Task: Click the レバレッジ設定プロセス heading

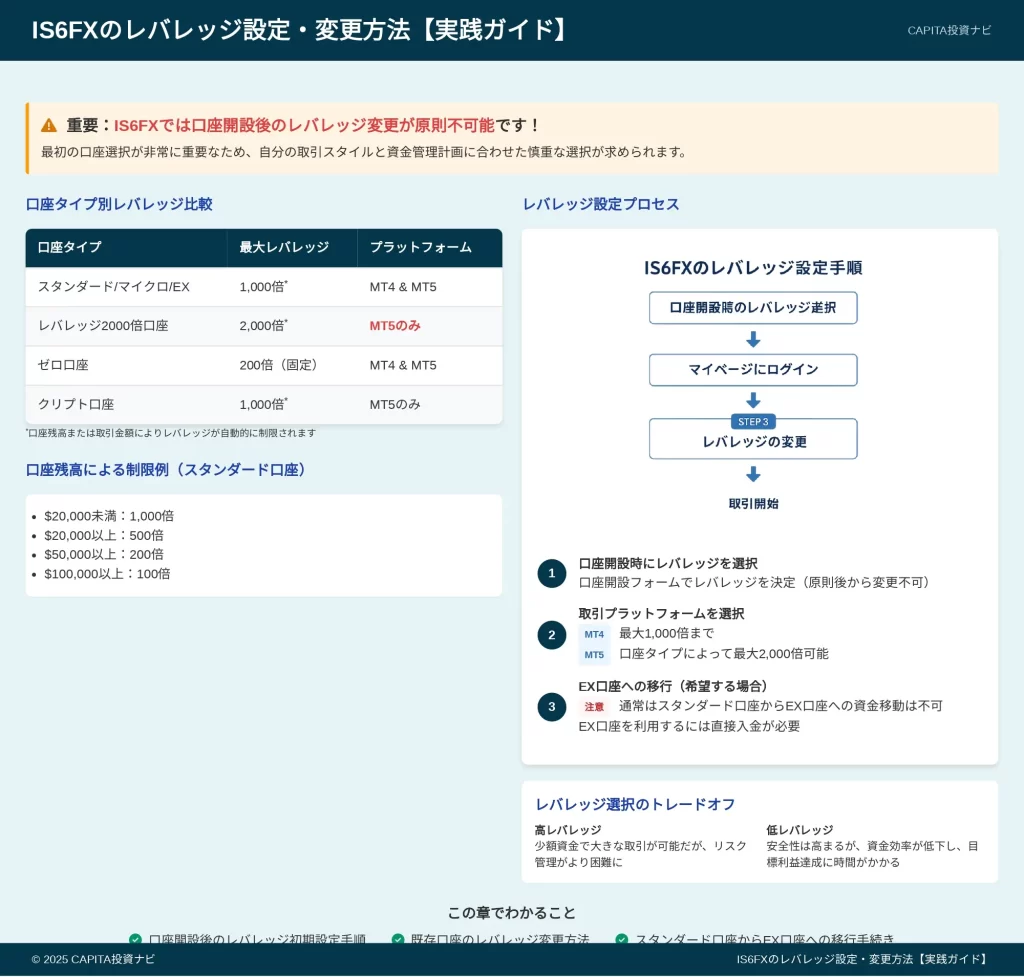Action: (601, 204)
